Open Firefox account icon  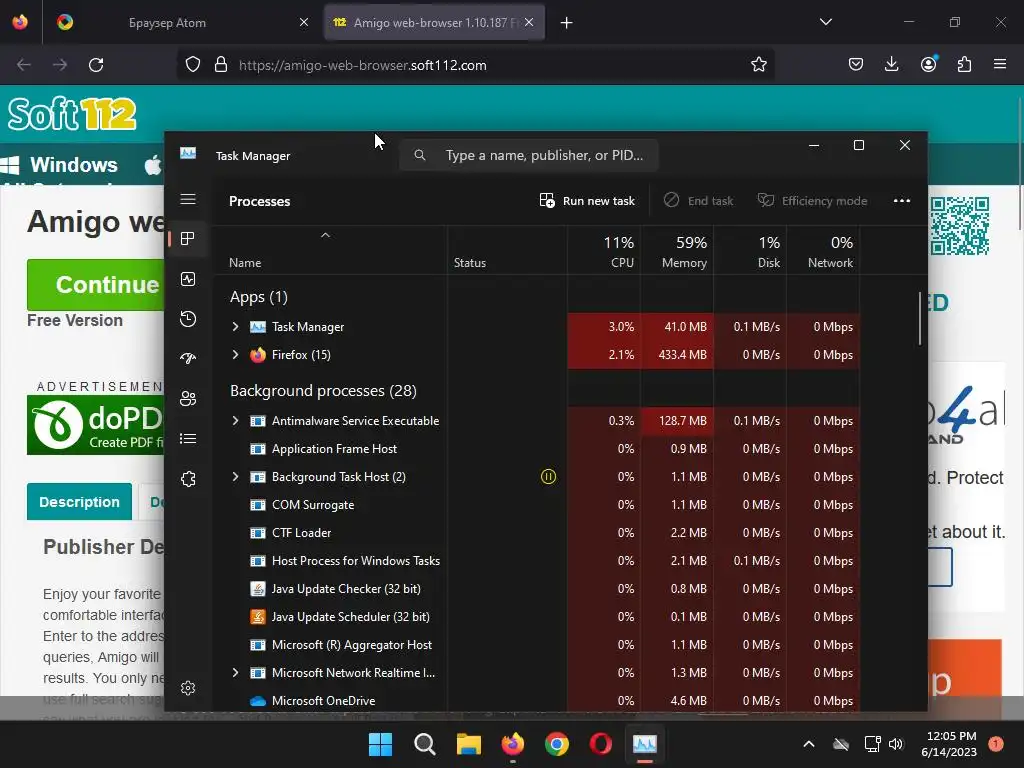tap(928, 64)
